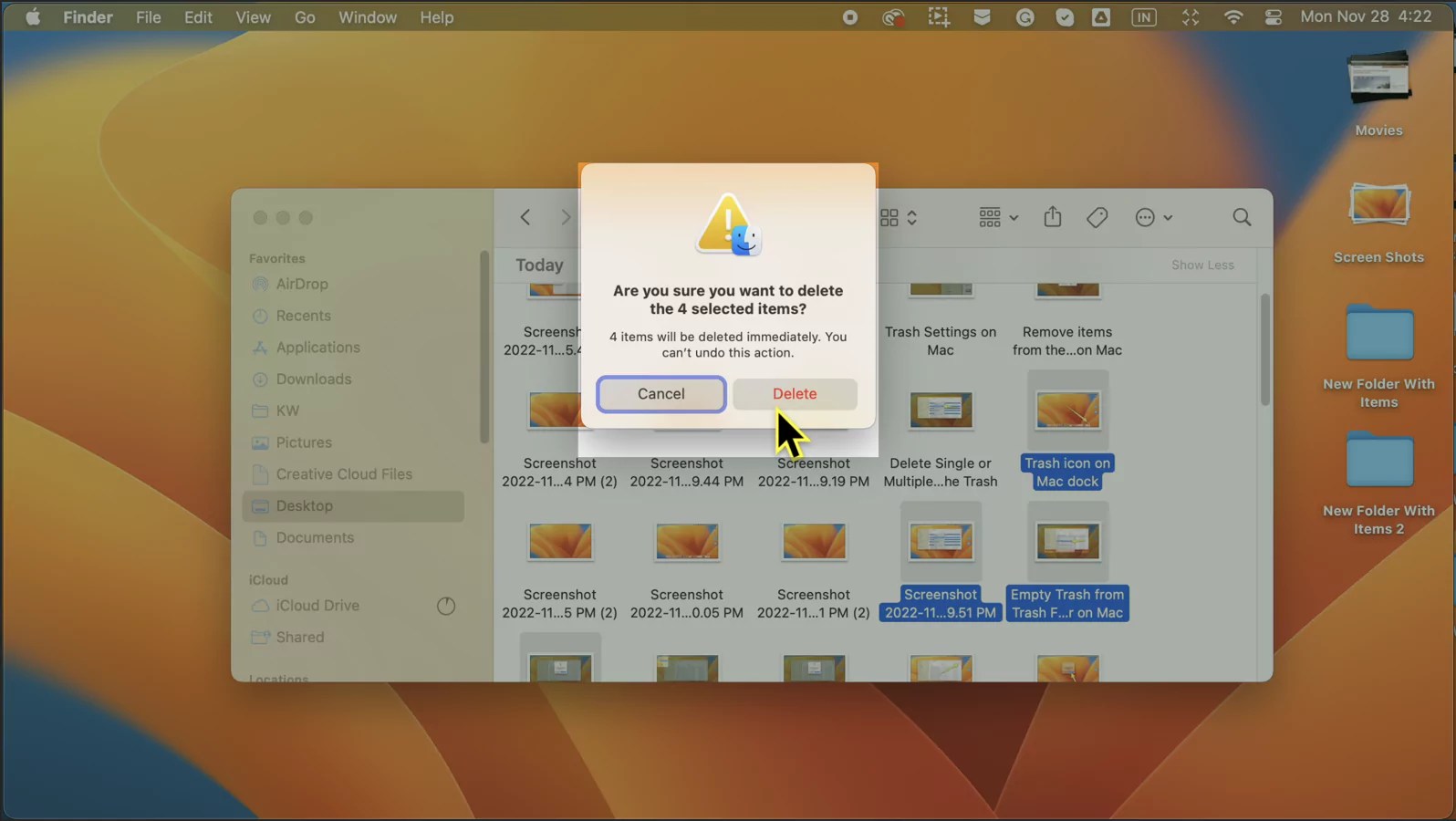Image resolution: width=1456 pixels, height=821 pixels.
Task: Open Control Center
Action: (x=1274, y=17)
